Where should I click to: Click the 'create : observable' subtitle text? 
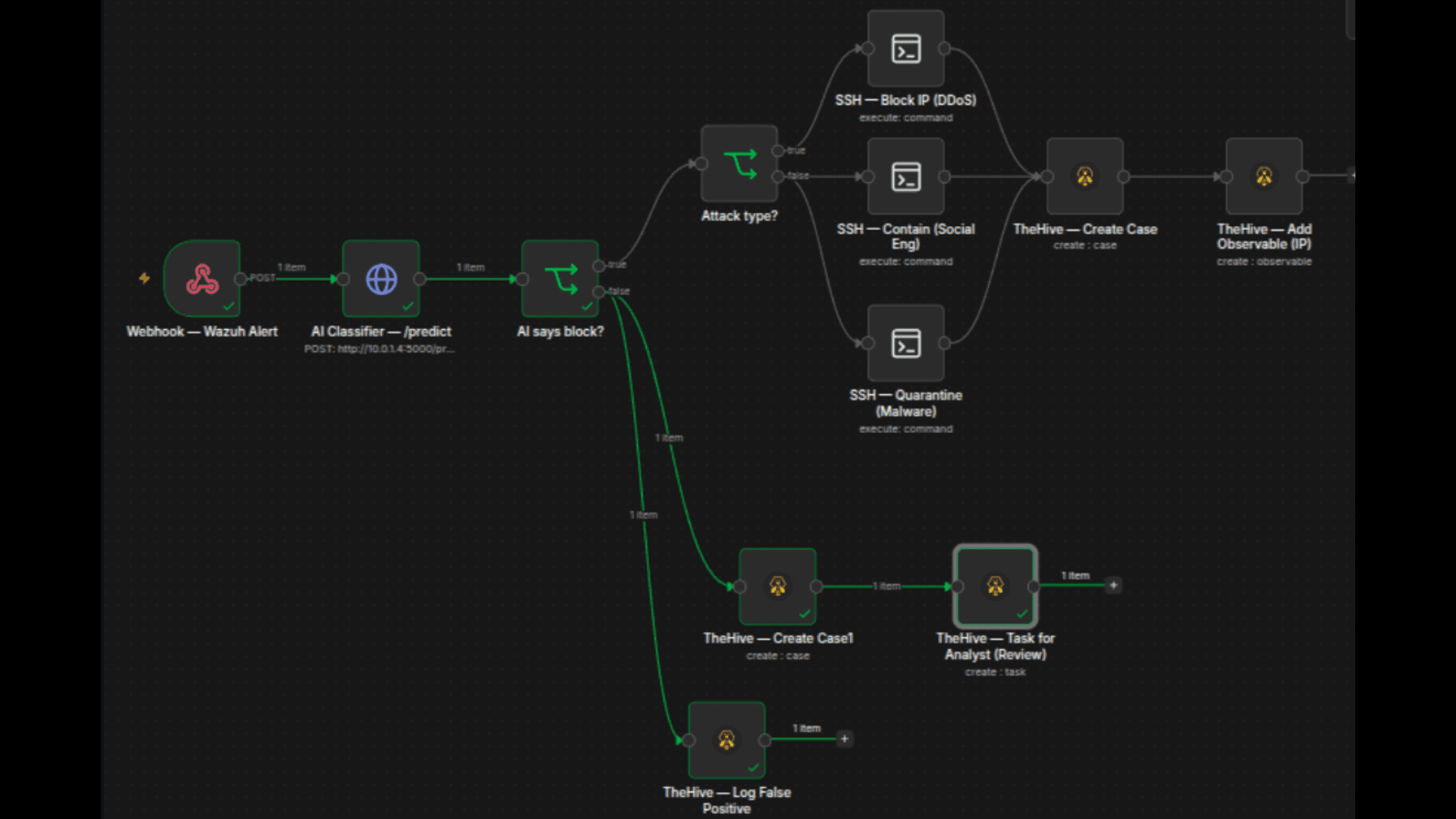1264,262
